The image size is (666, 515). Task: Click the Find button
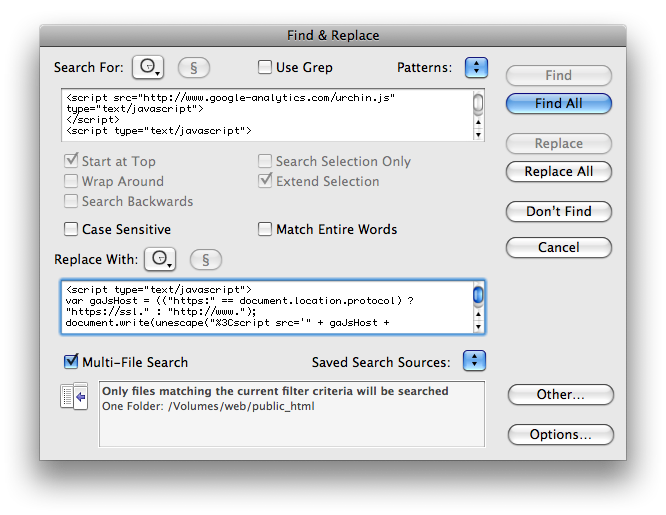(559, 75)
